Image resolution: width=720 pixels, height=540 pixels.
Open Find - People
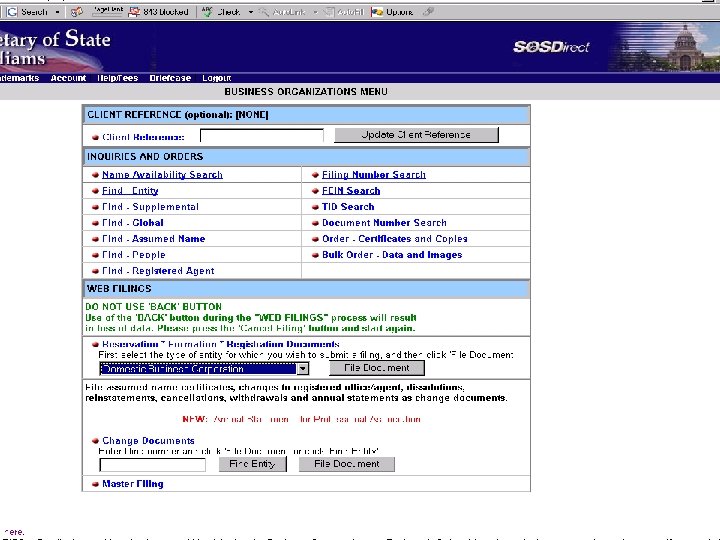[x=134, y=255]
